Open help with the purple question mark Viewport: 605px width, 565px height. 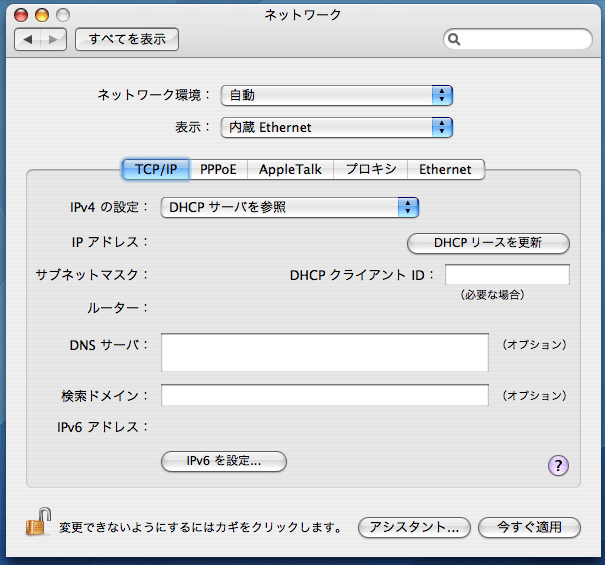[559, 465]
